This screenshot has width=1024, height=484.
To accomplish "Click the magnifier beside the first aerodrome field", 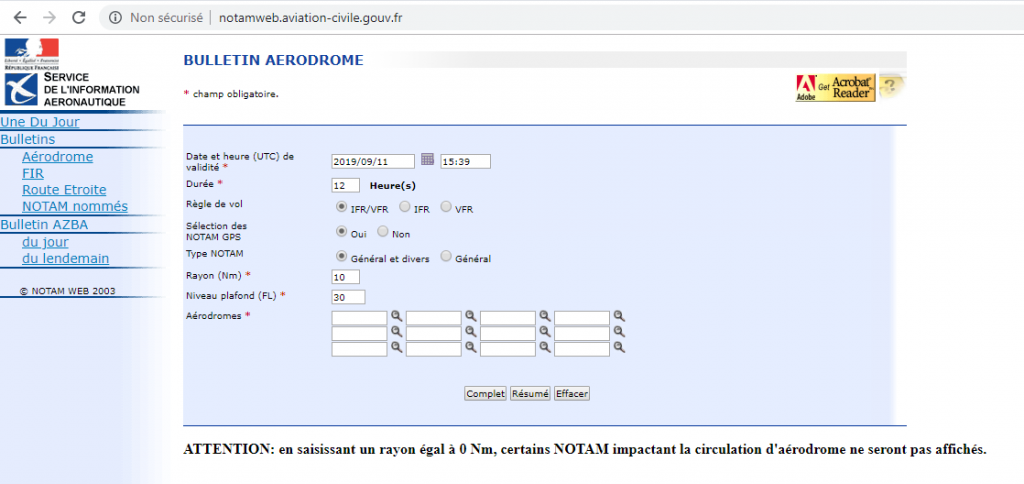I will 397,316.
